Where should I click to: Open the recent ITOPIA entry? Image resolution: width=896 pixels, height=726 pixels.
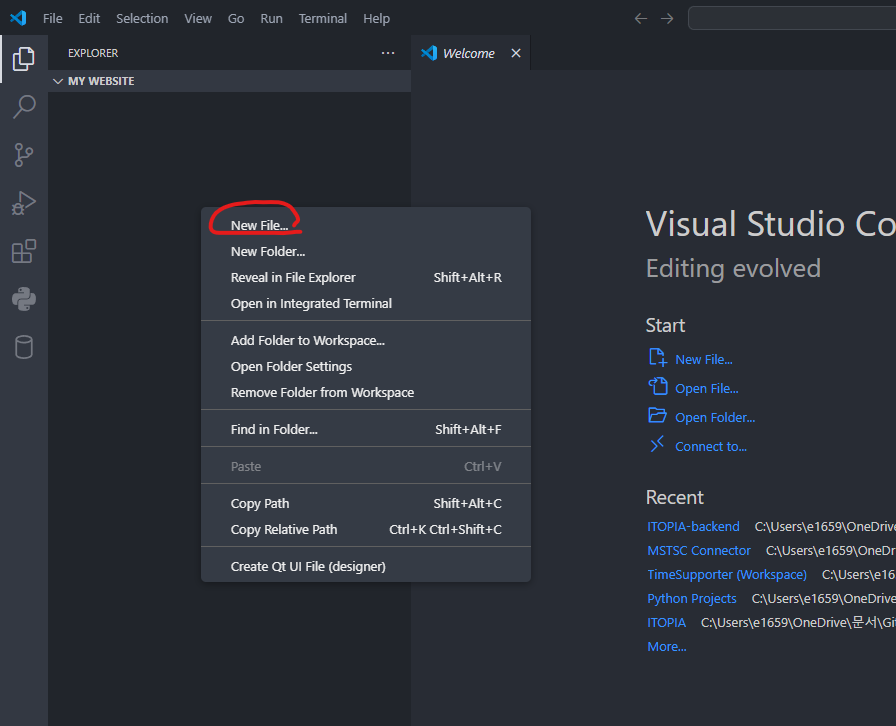(666, 623)
